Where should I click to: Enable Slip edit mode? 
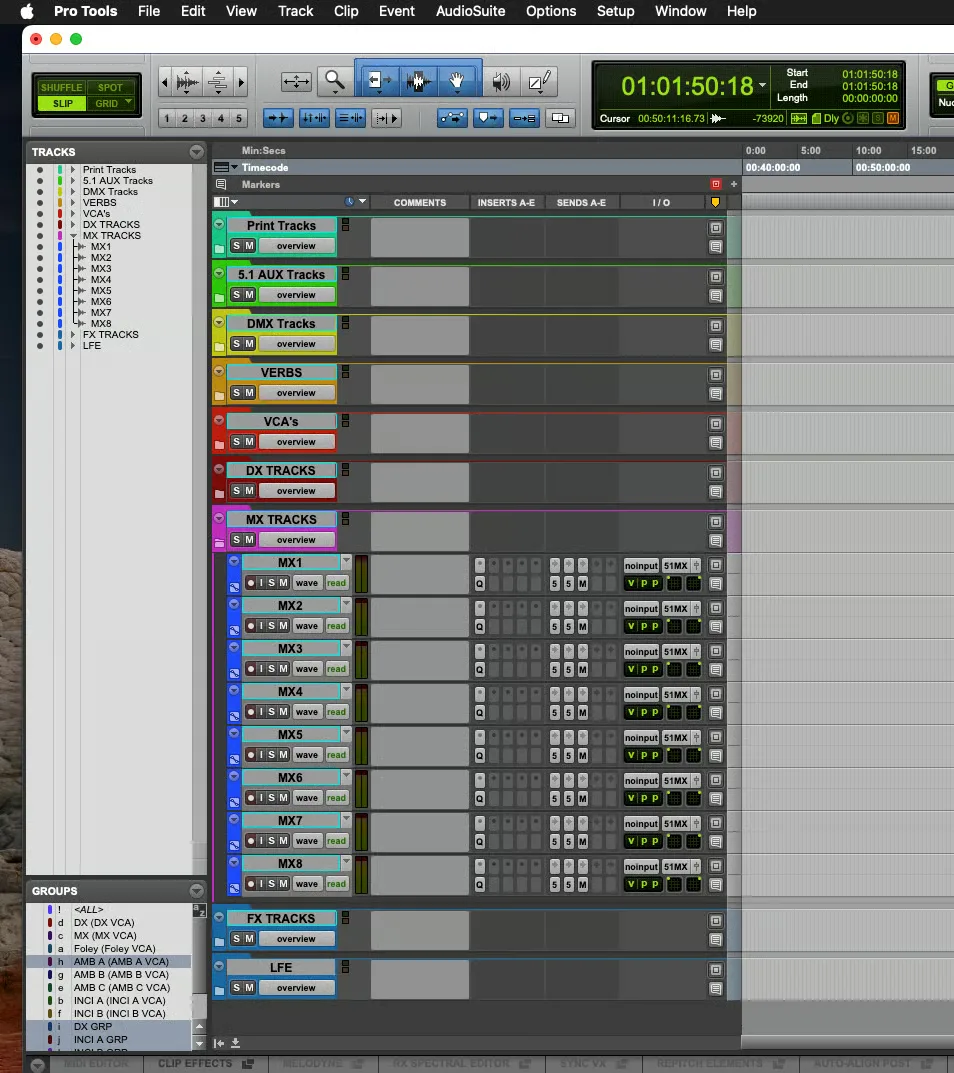62,103
